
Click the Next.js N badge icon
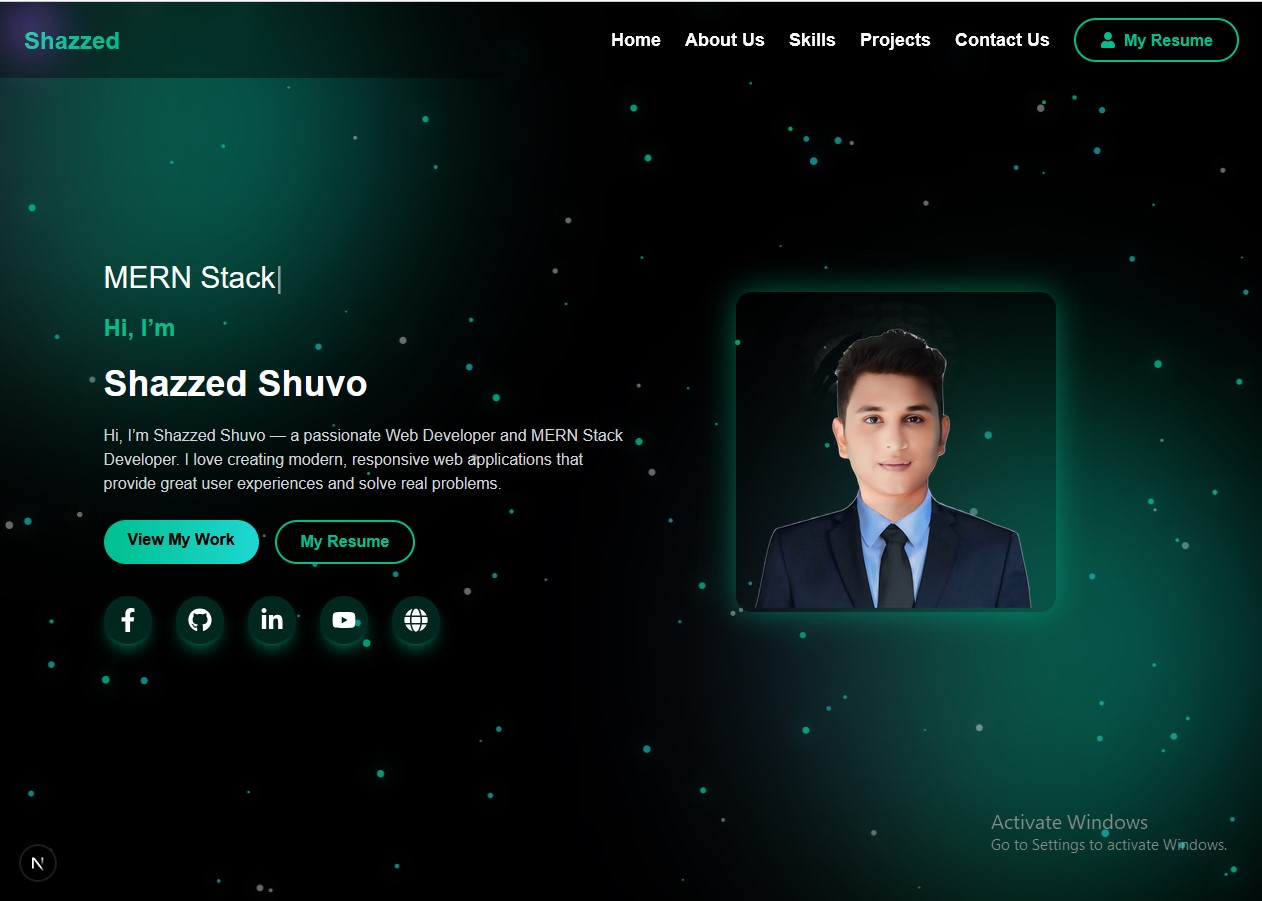[x=38, y=863]
